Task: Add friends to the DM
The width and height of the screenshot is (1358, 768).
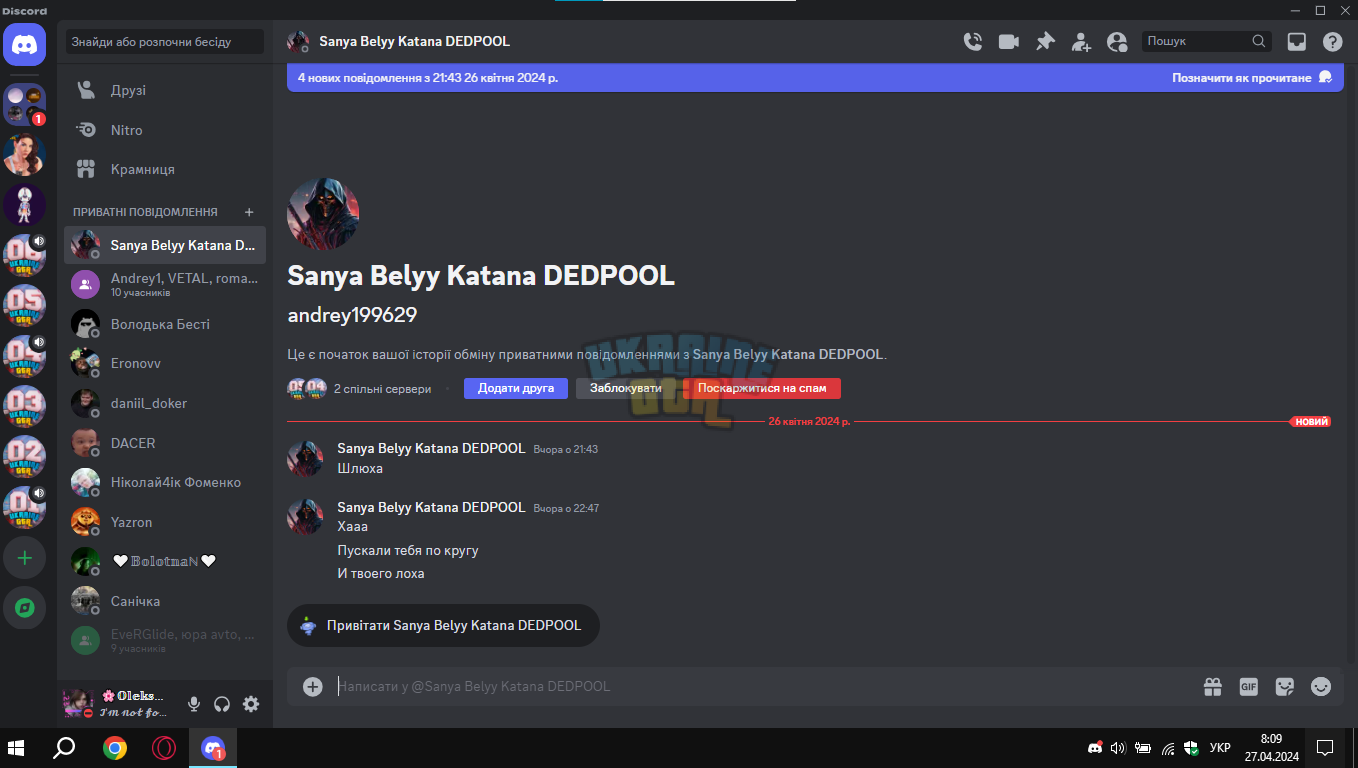Action: pos(1081,42)
